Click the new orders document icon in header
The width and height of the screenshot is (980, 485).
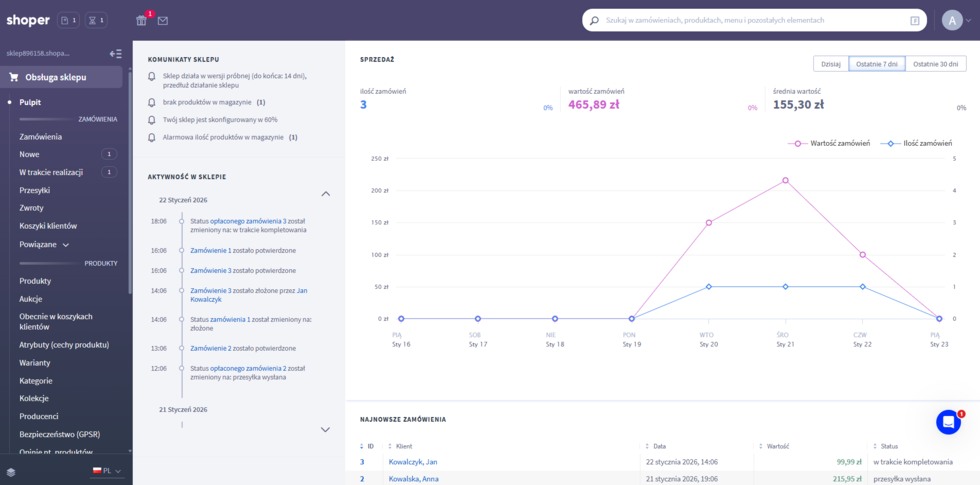tap(68, 20)
